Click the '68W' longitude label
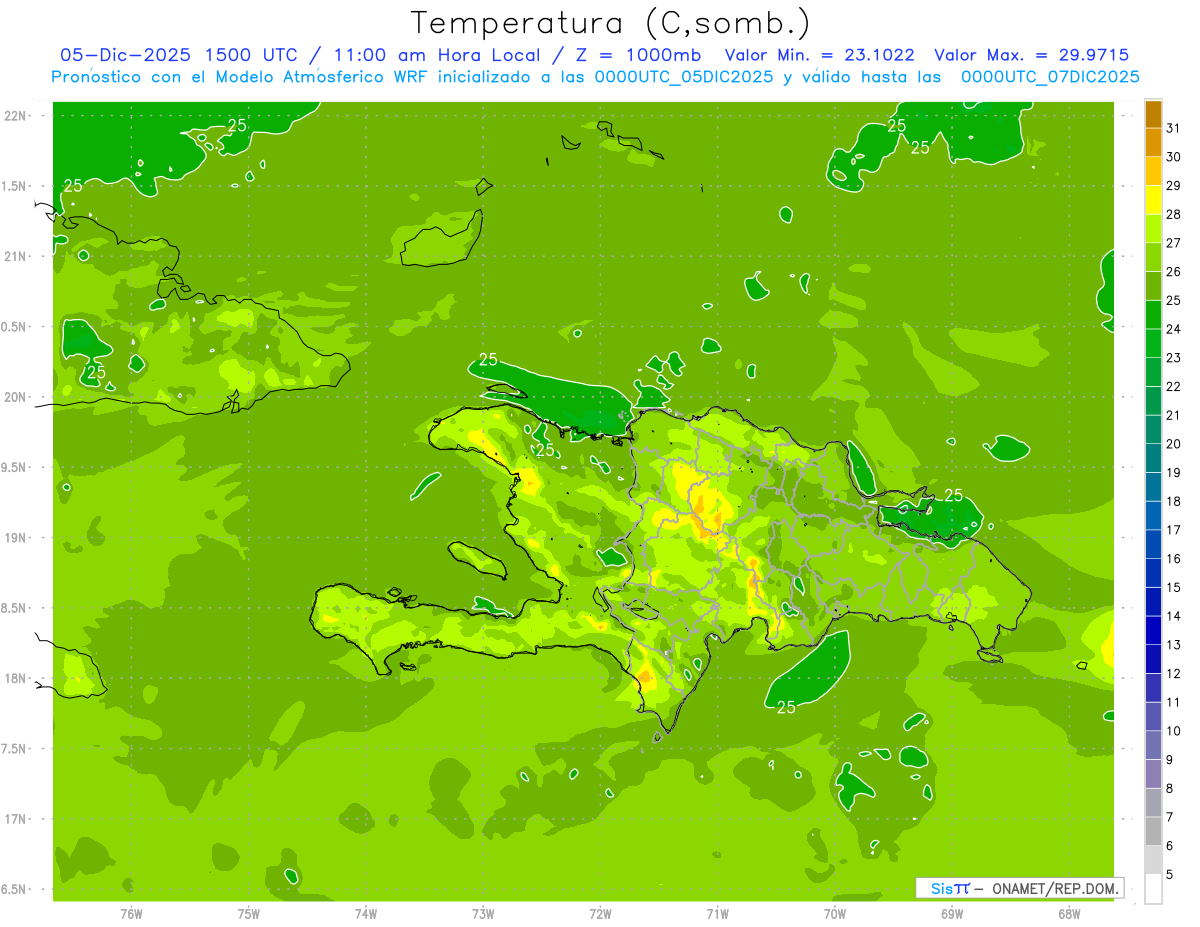 (1069, 913)
